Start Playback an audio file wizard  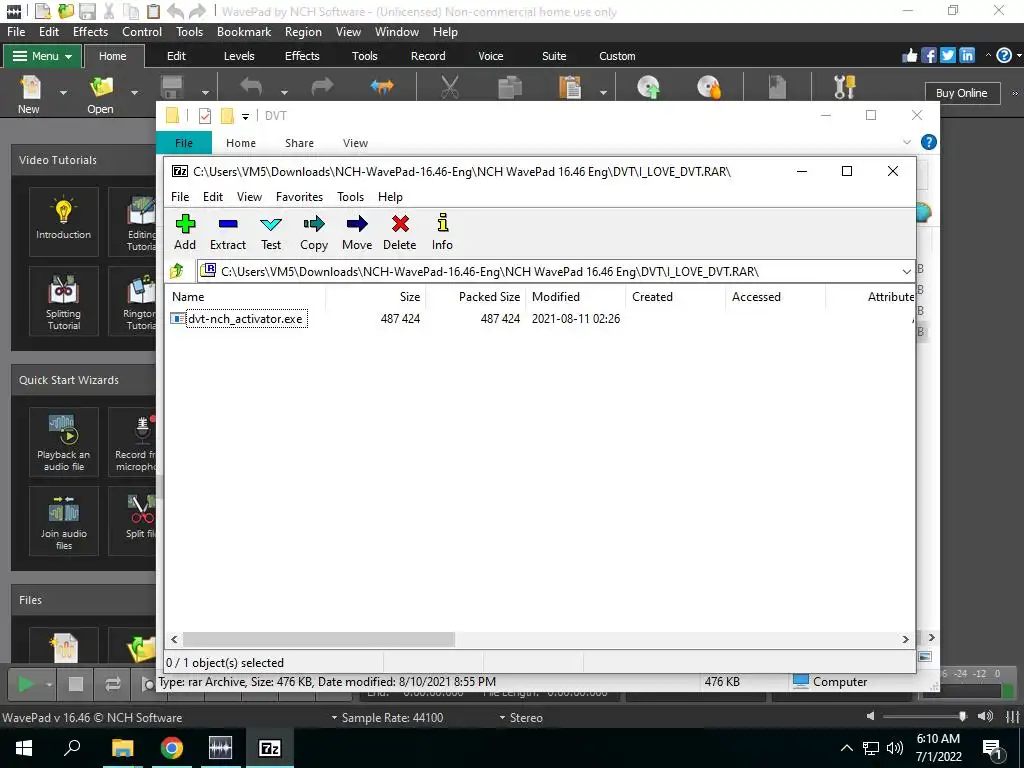(63, 441)
